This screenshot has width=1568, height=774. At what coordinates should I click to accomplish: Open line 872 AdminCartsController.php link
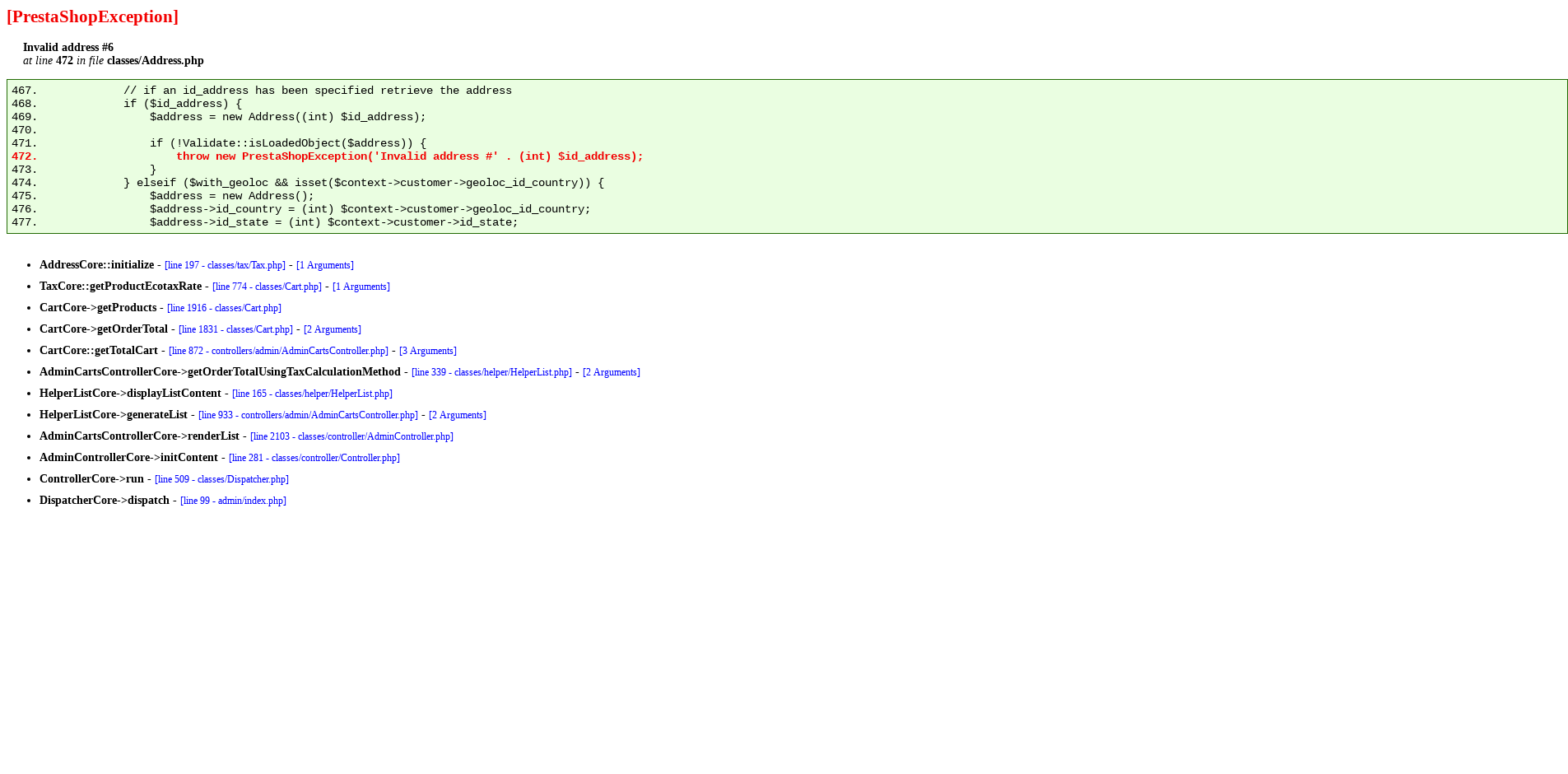tap(278, 351)
